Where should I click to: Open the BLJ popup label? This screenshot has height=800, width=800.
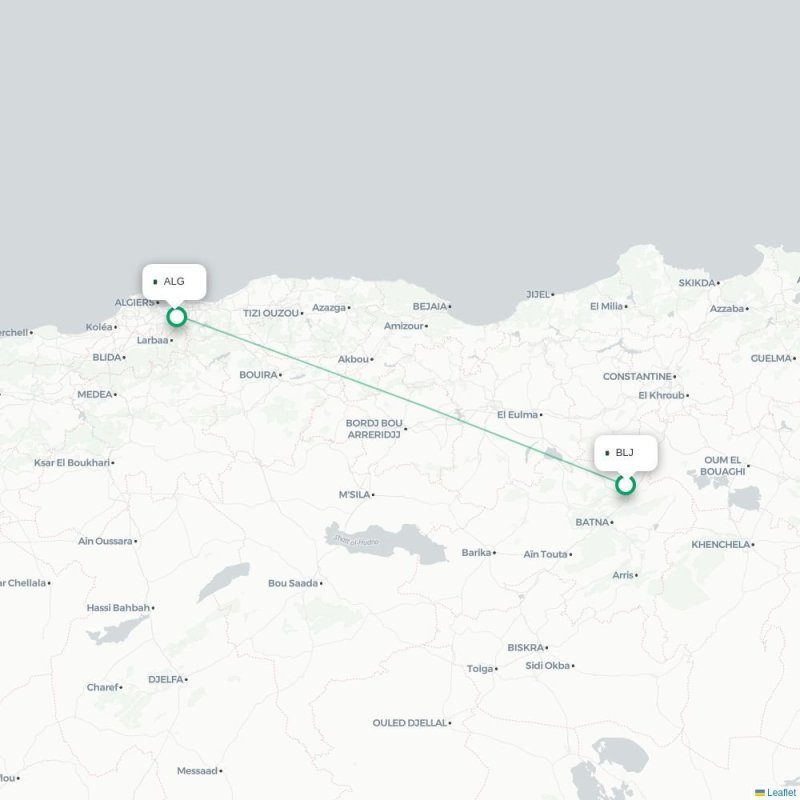click(626, 453)
